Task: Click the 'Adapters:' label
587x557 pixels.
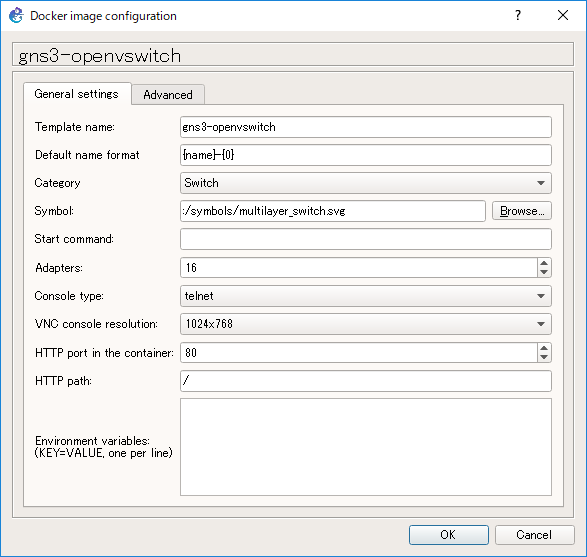Action: click(x=59, y=268)
